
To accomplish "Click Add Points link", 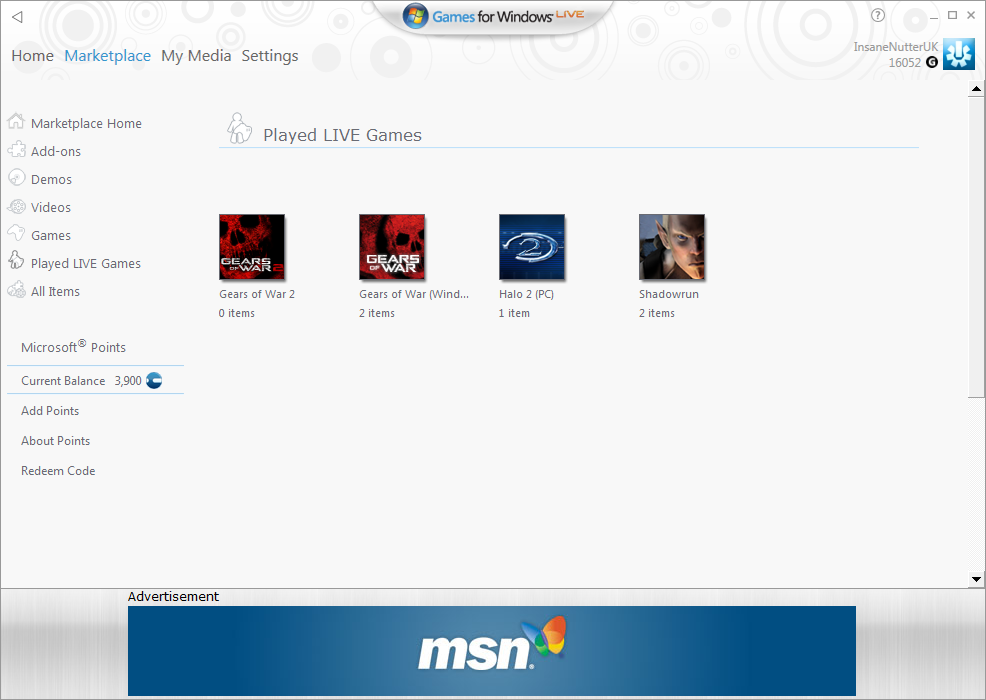I will (x=50, y=411).
